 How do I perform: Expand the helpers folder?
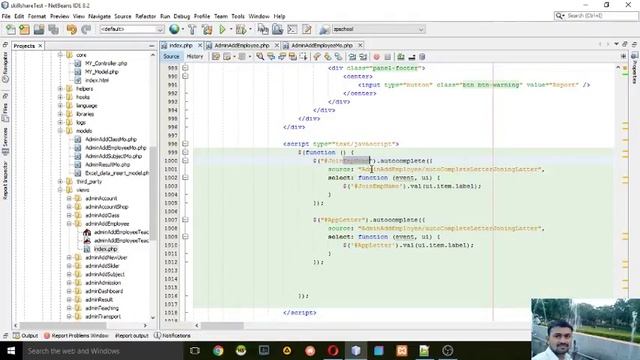pyautogui.click(x=60, y=89)
